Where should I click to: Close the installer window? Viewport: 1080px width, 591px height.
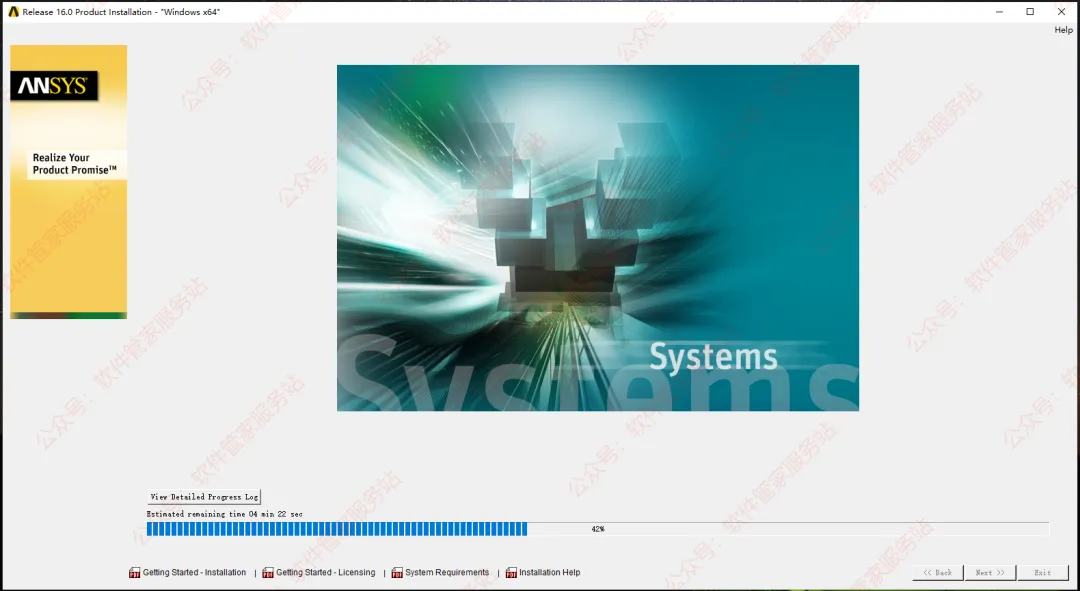pyautogui.click(x=1061, y=12)
